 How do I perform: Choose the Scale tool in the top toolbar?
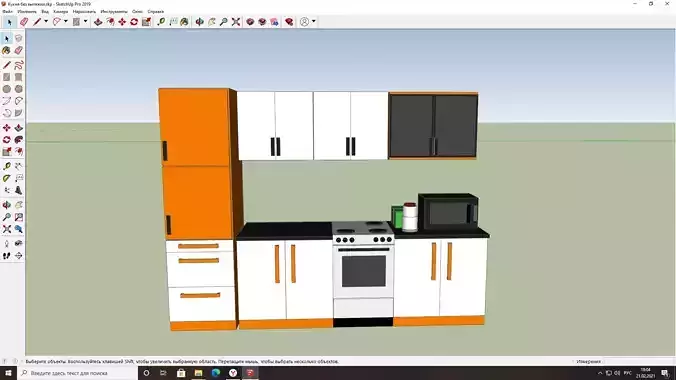tap(146, 22)
